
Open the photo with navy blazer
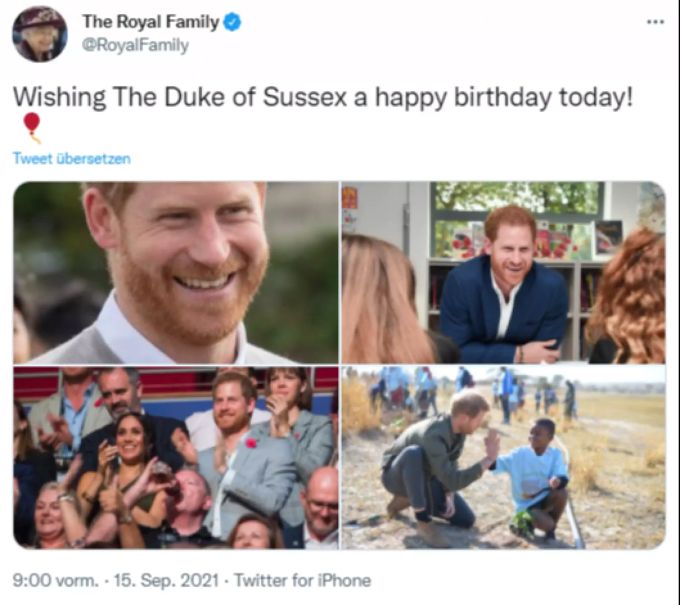coord(503,272)
